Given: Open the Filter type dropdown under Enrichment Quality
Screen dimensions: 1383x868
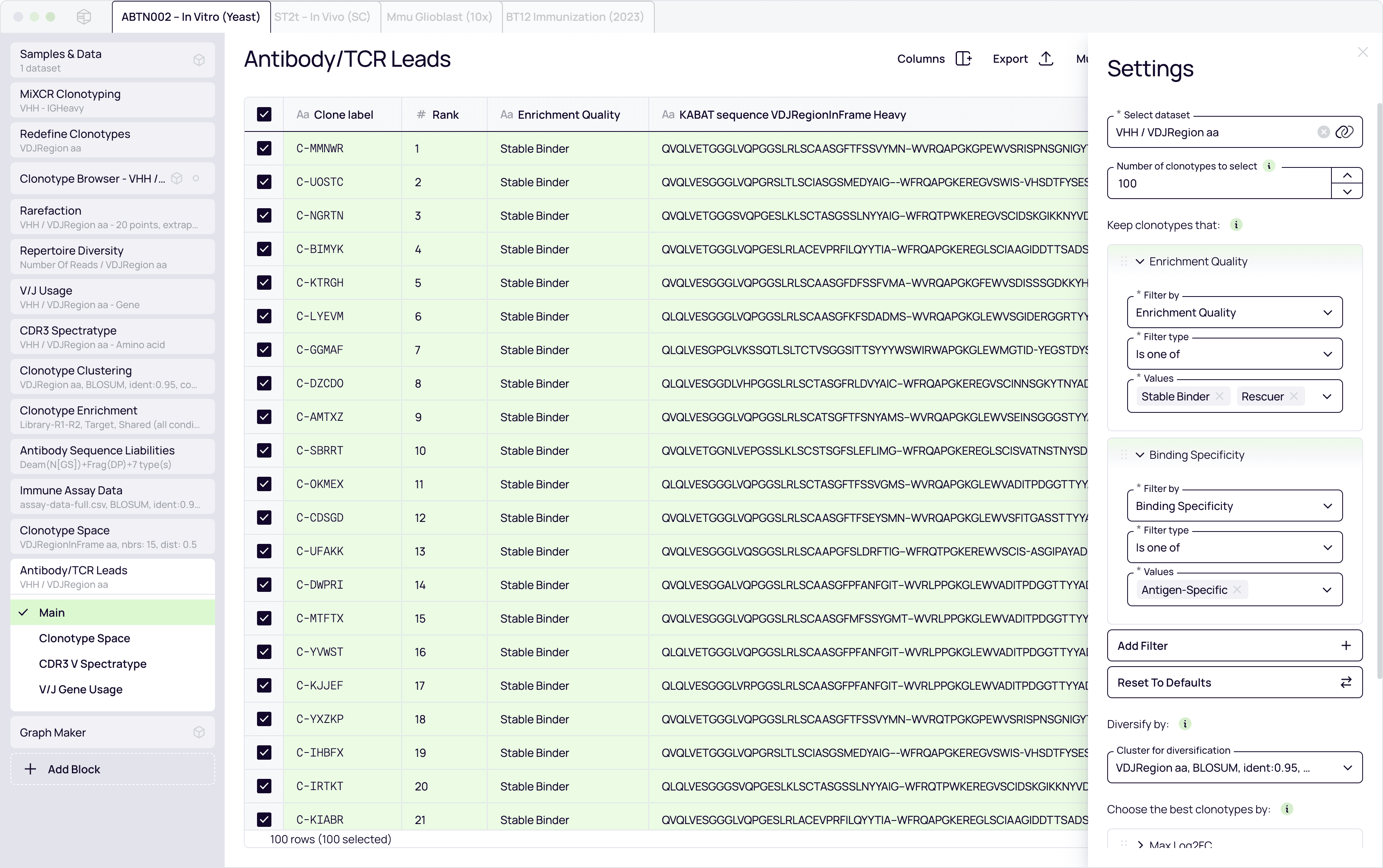Looking at the screenshot, I should click(1234, 354).
